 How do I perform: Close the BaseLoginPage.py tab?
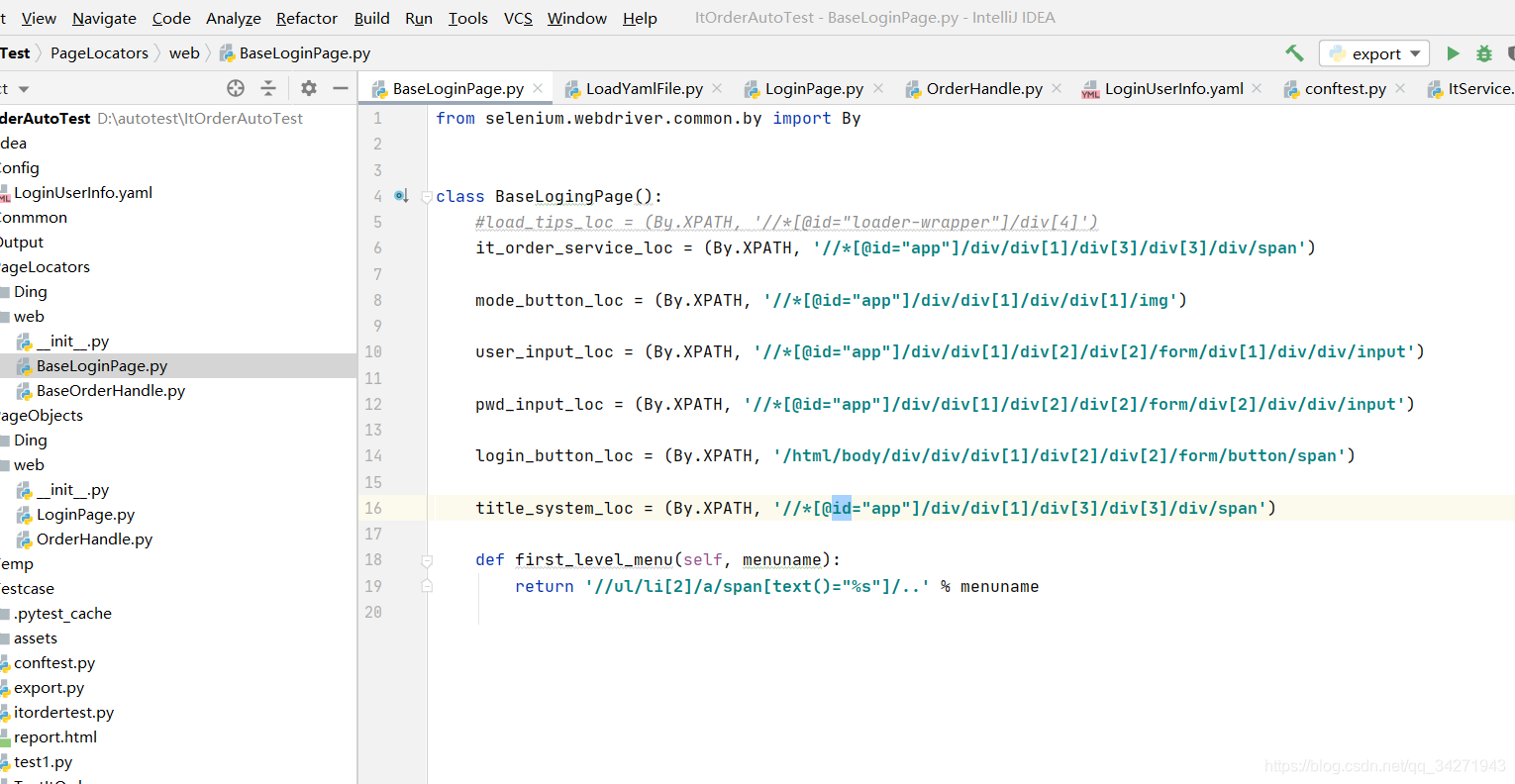pyautogui.click(x=538, y=88)
